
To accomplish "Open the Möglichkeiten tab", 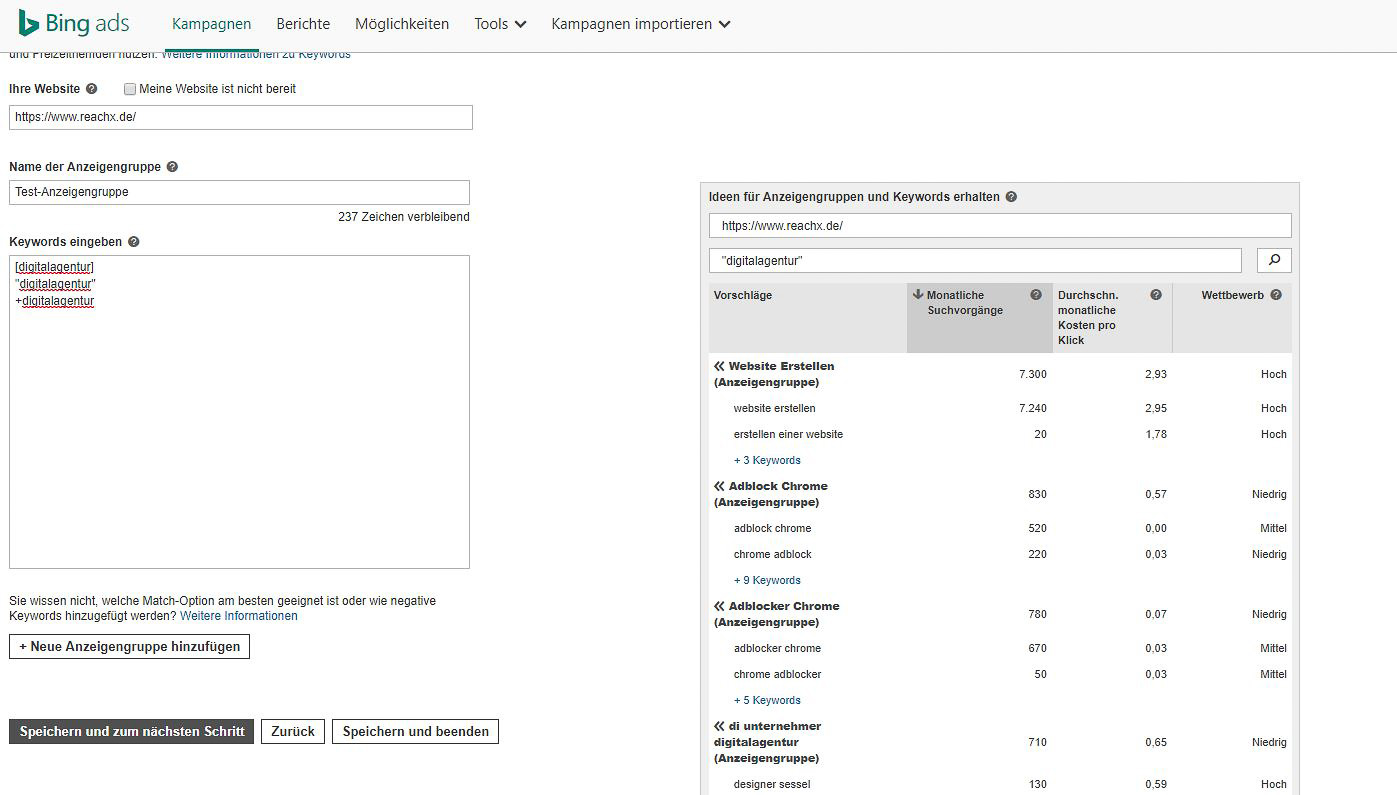I will pyautogui.click(x=402, y=24).
